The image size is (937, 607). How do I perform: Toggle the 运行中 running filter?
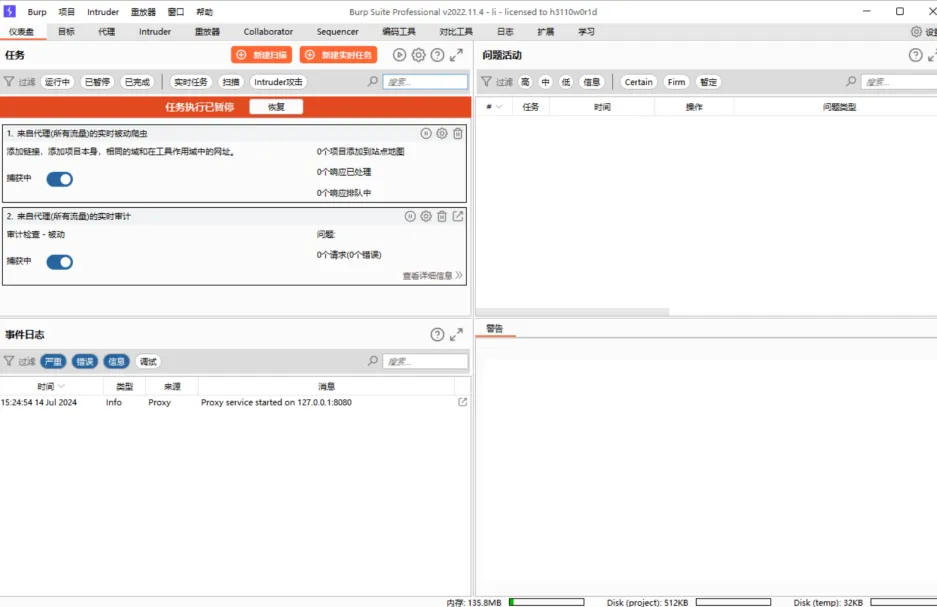point(57,82)
